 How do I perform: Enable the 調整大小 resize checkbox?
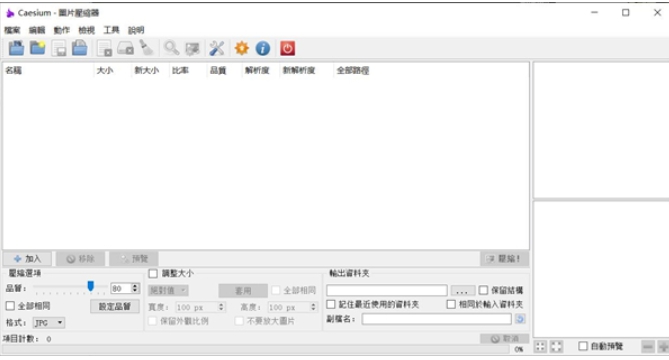(x=153, y=273)
